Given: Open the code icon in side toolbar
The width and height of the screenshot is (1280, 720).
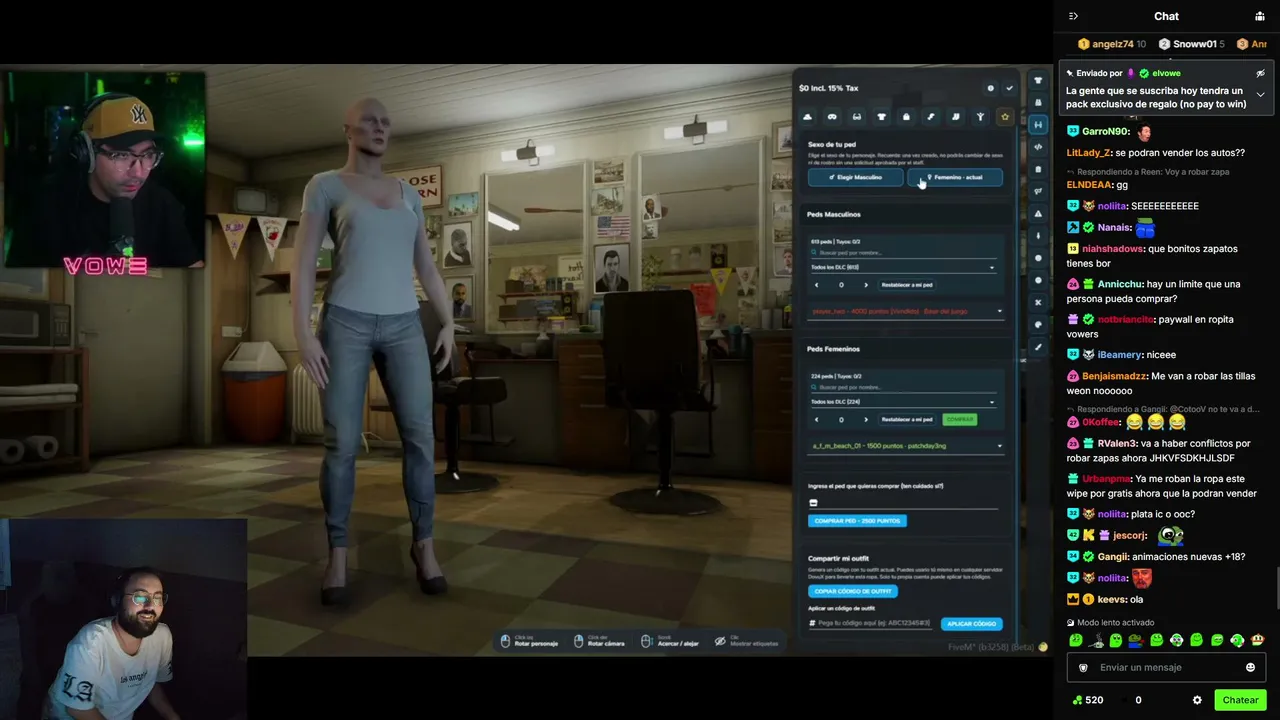Looking at the screenshot, I should (1038, 147).
